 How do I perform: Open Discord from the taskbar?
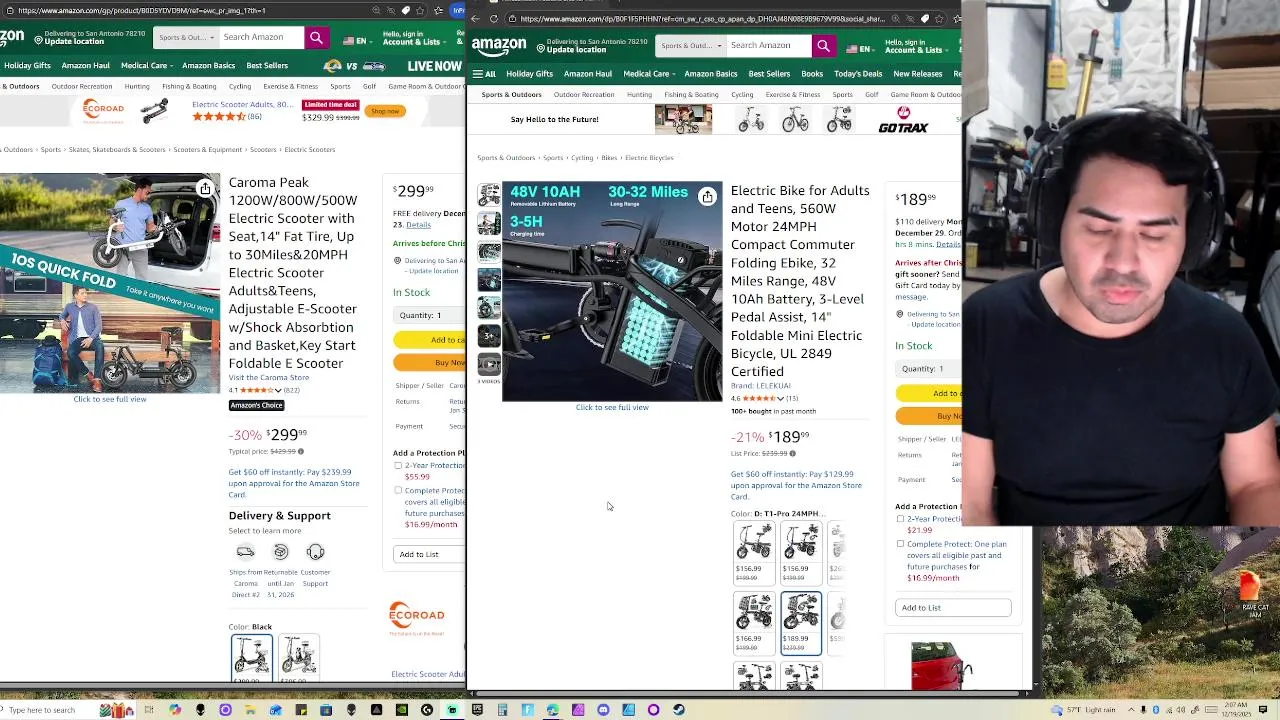[603, 710]
